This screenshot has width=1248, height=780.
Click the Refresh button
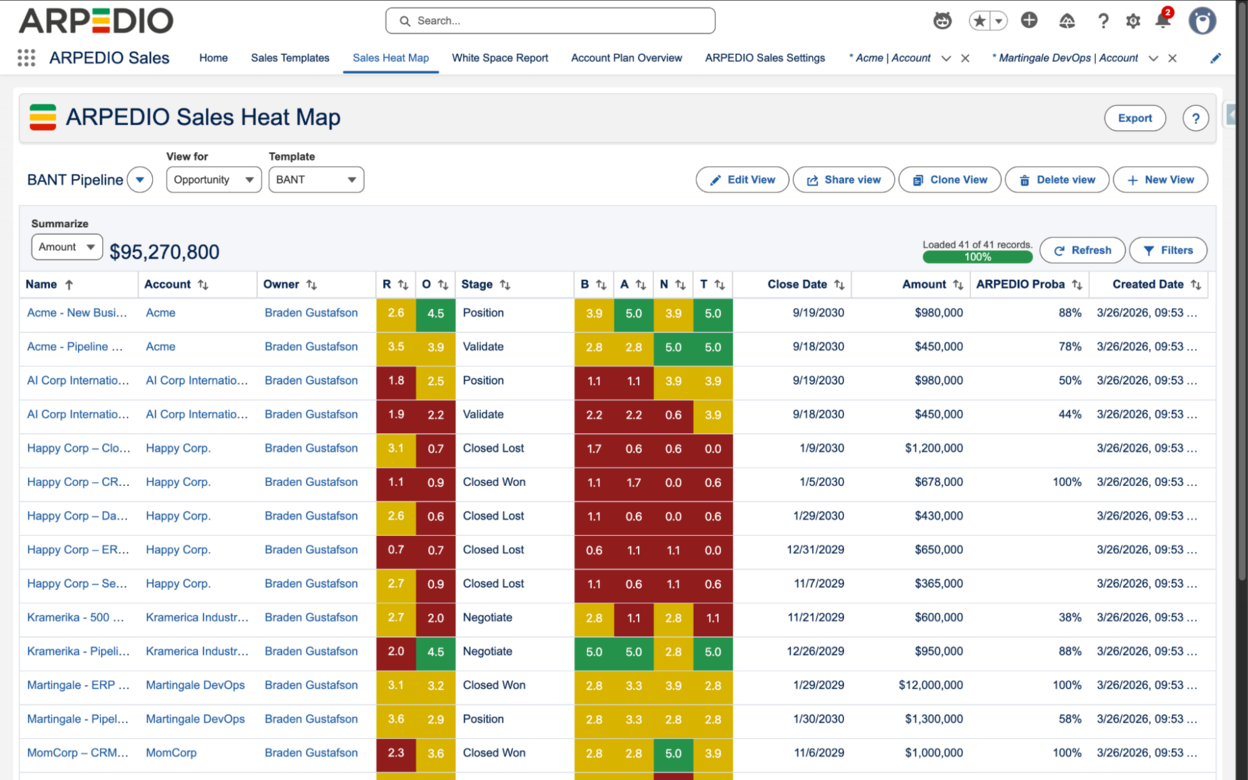[1082, 250]
